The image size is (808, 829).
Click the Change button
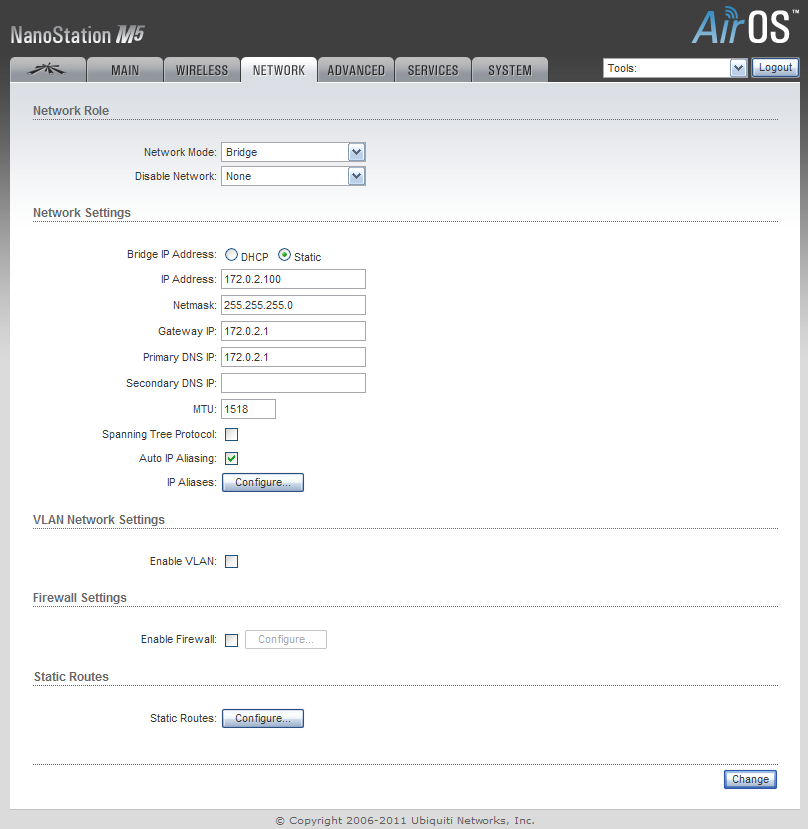click(x=750, y=779)
